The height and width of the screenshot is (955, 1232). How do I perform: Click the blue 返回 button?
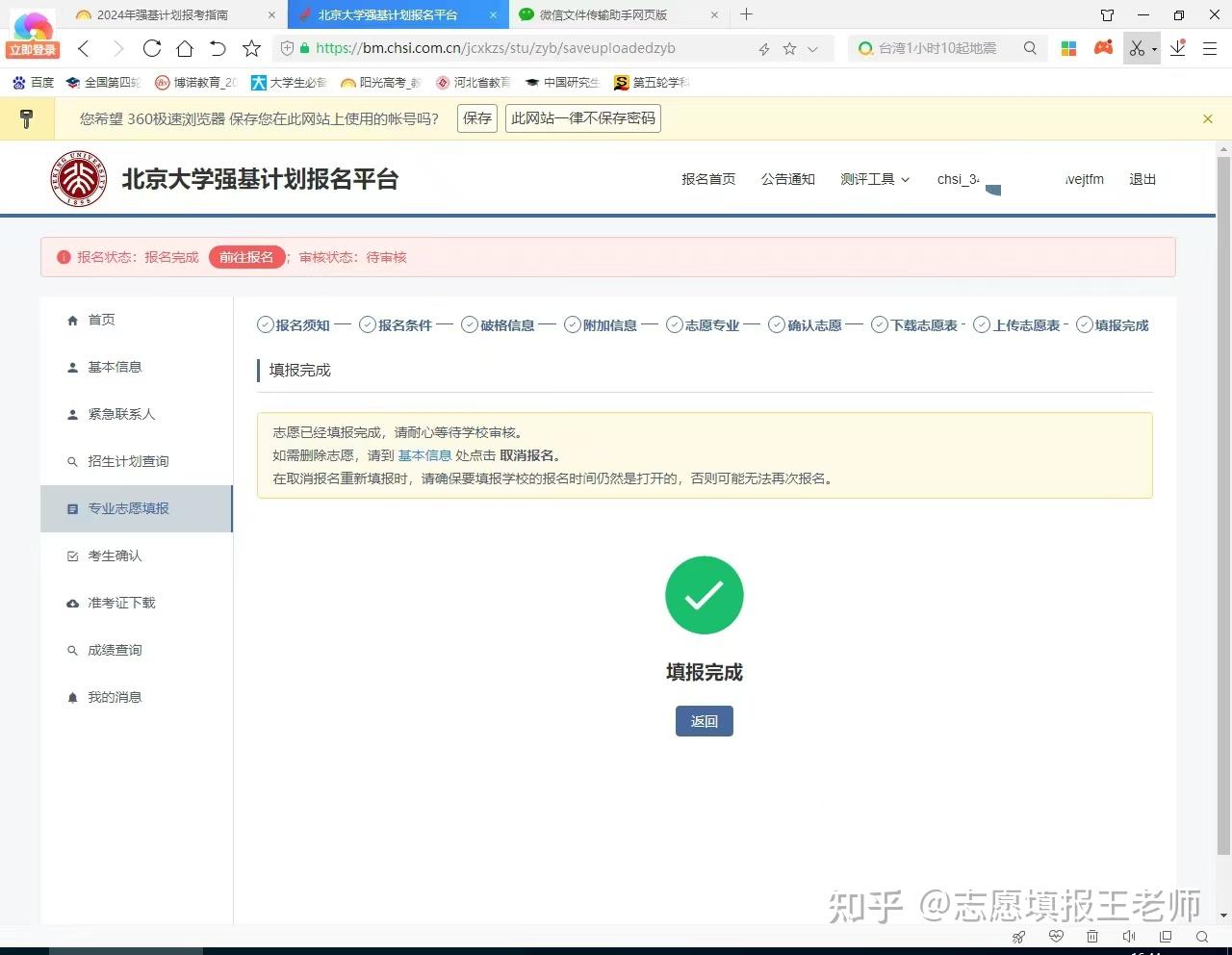[x=705, y=721]
